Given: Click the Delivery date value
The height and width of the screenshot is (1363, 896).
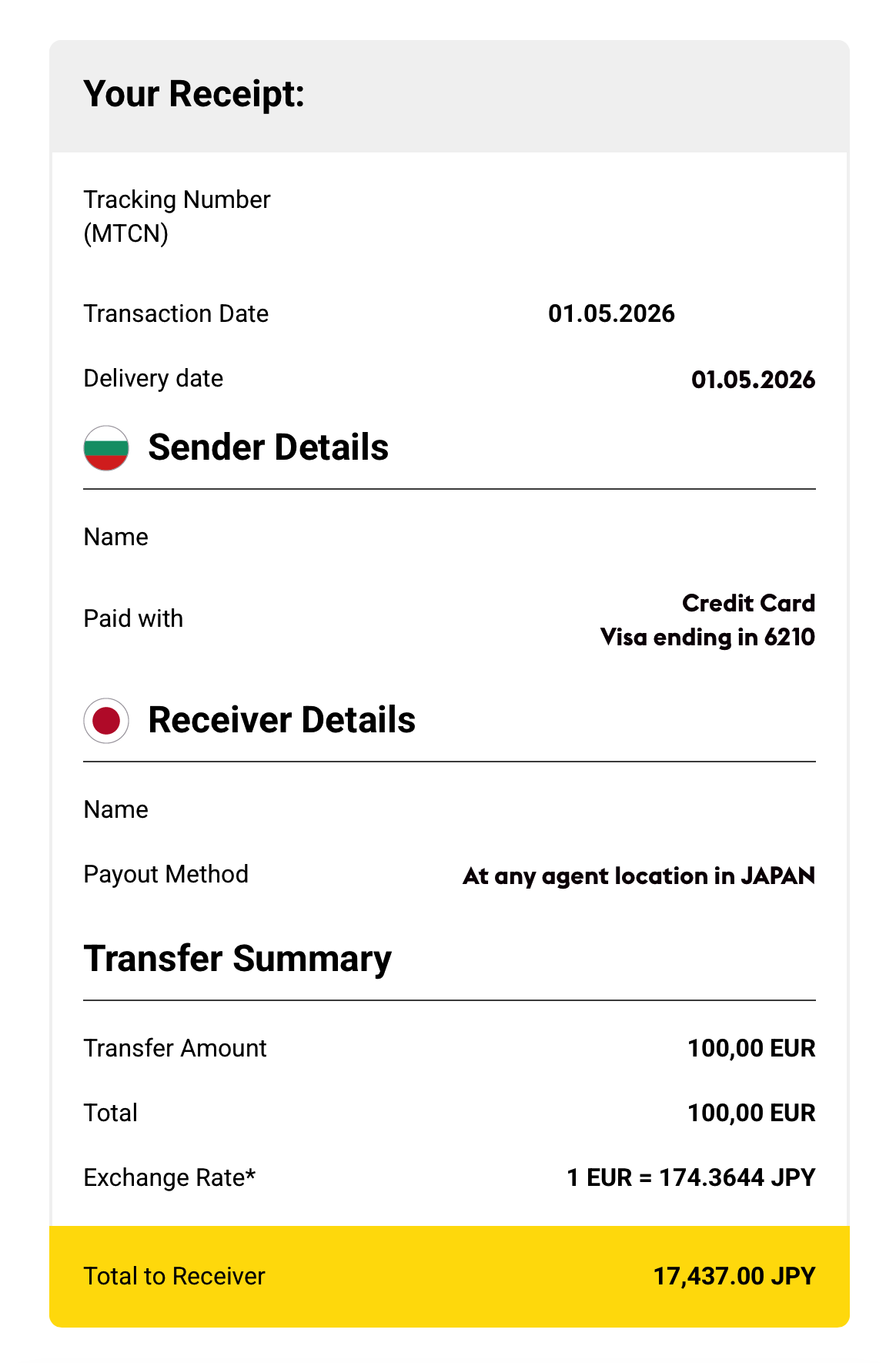Looking at the screenshot, I should 753,380.
